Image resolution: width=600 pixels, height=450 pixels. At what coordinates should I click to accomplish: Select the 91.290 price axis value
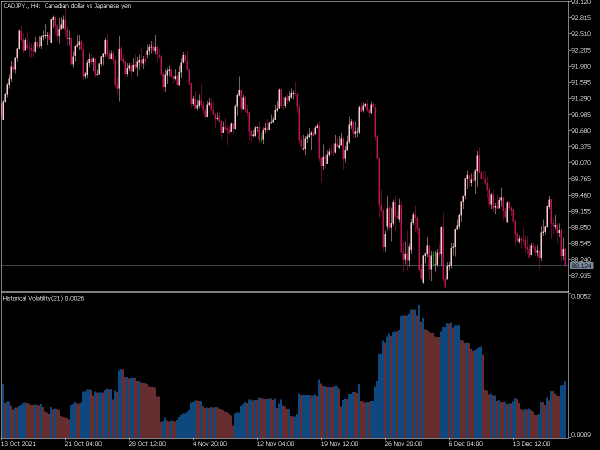[580, 98]
